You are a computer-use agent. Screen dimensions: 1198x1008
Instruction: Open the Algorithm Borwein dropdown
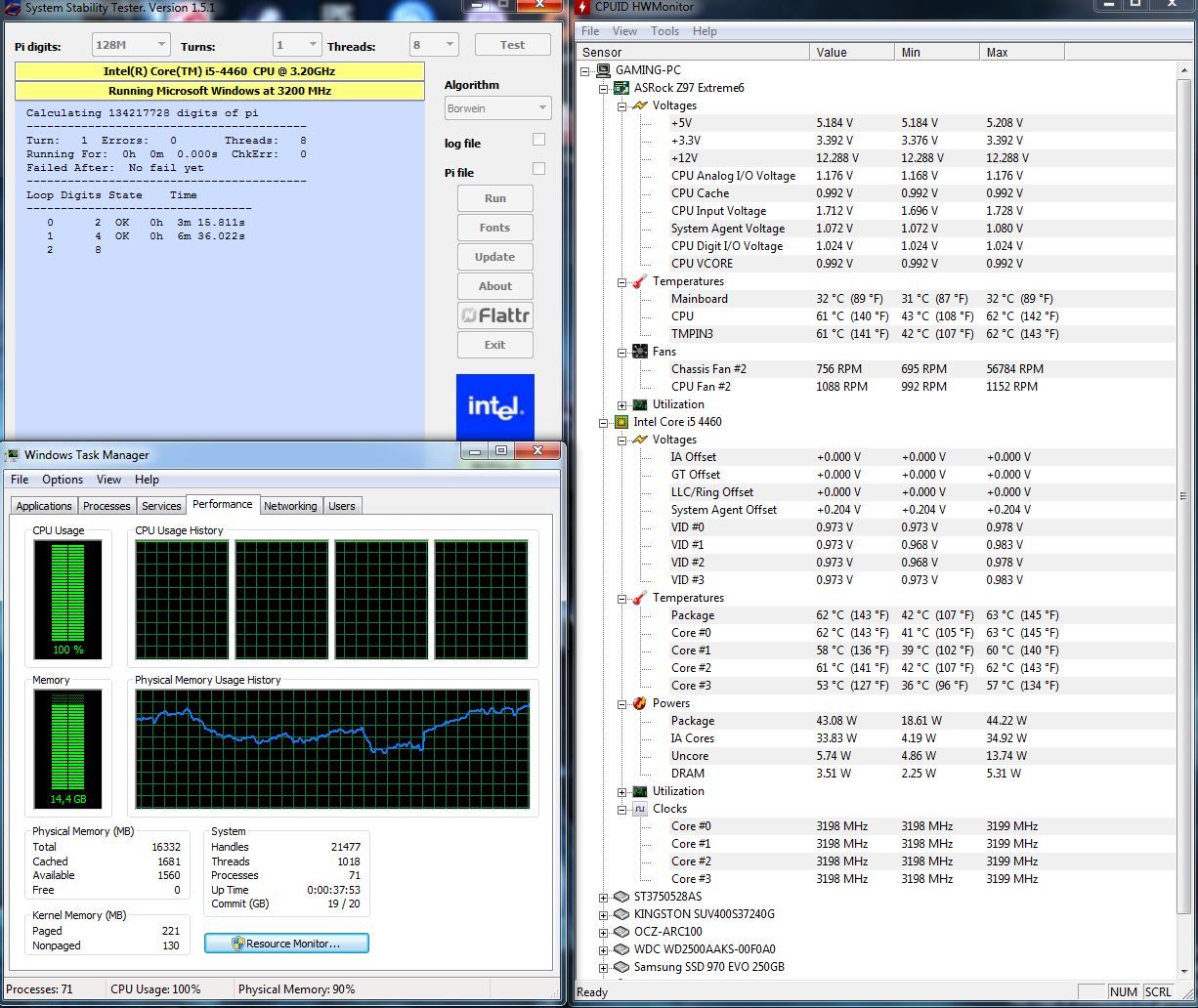(x=497, y=108)
